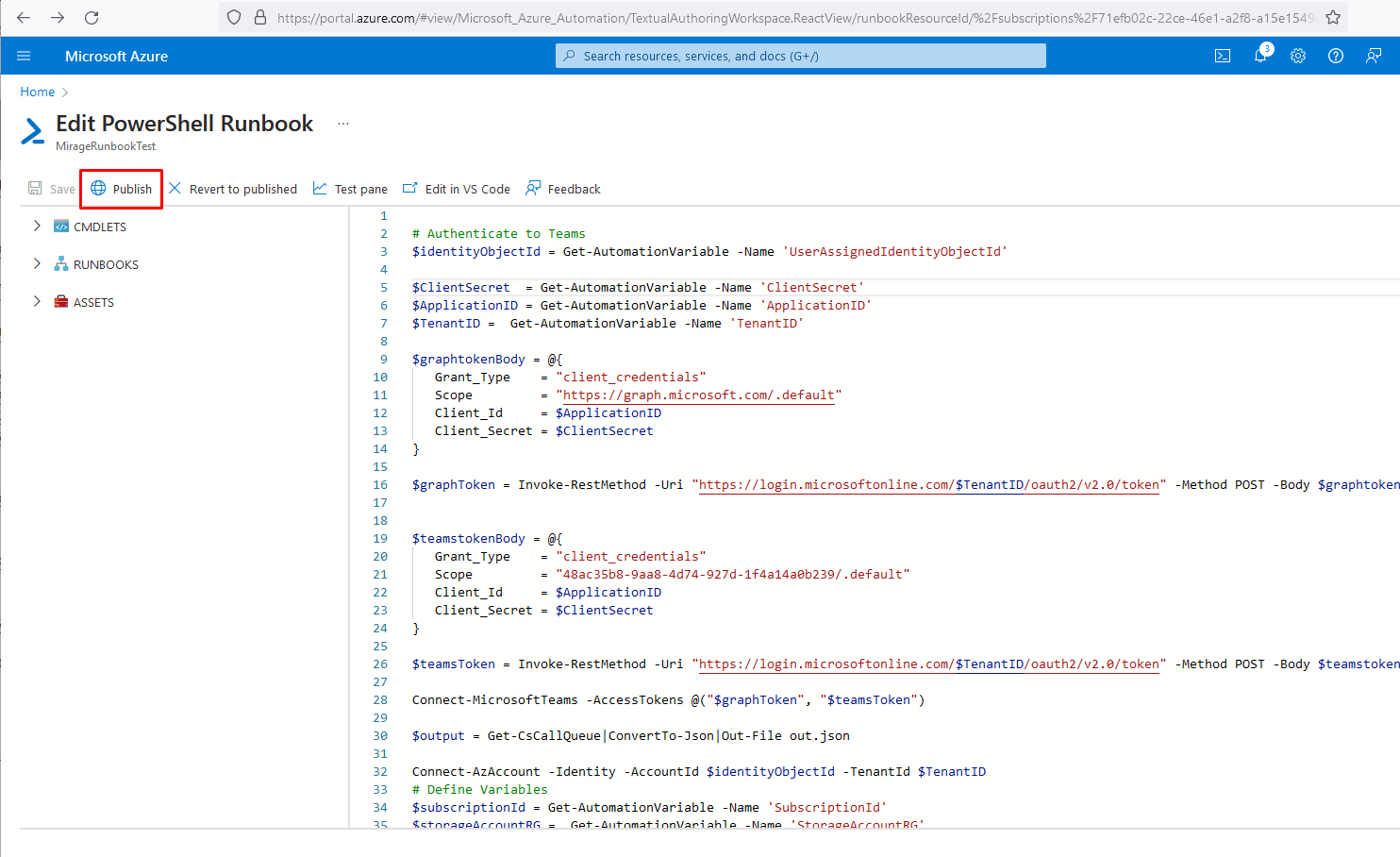The height and width of the screenshot is (857, 1400).
Task: Open portal settings gear
Action: [x=1298, y=56]
